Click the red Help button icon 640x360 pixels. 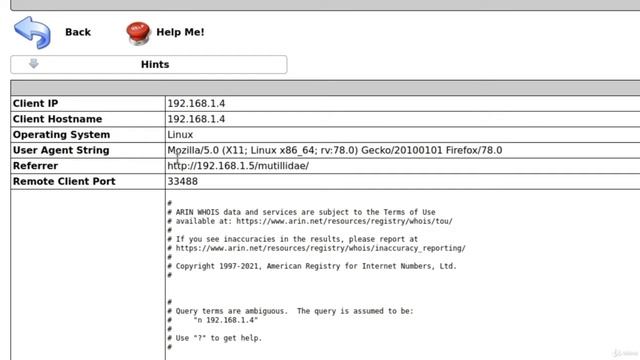pos(138,33)
